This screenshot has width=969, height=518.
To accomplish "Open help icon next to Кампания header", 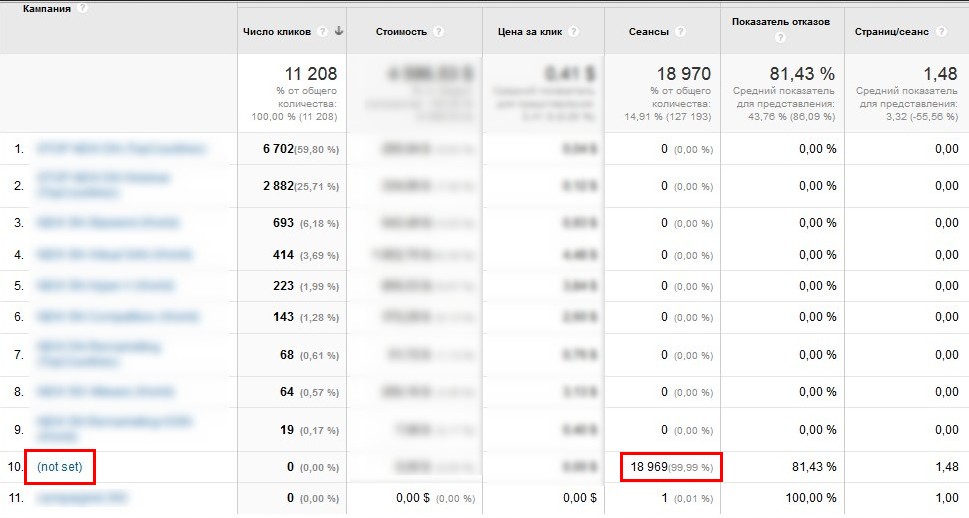I will [82, 9].
